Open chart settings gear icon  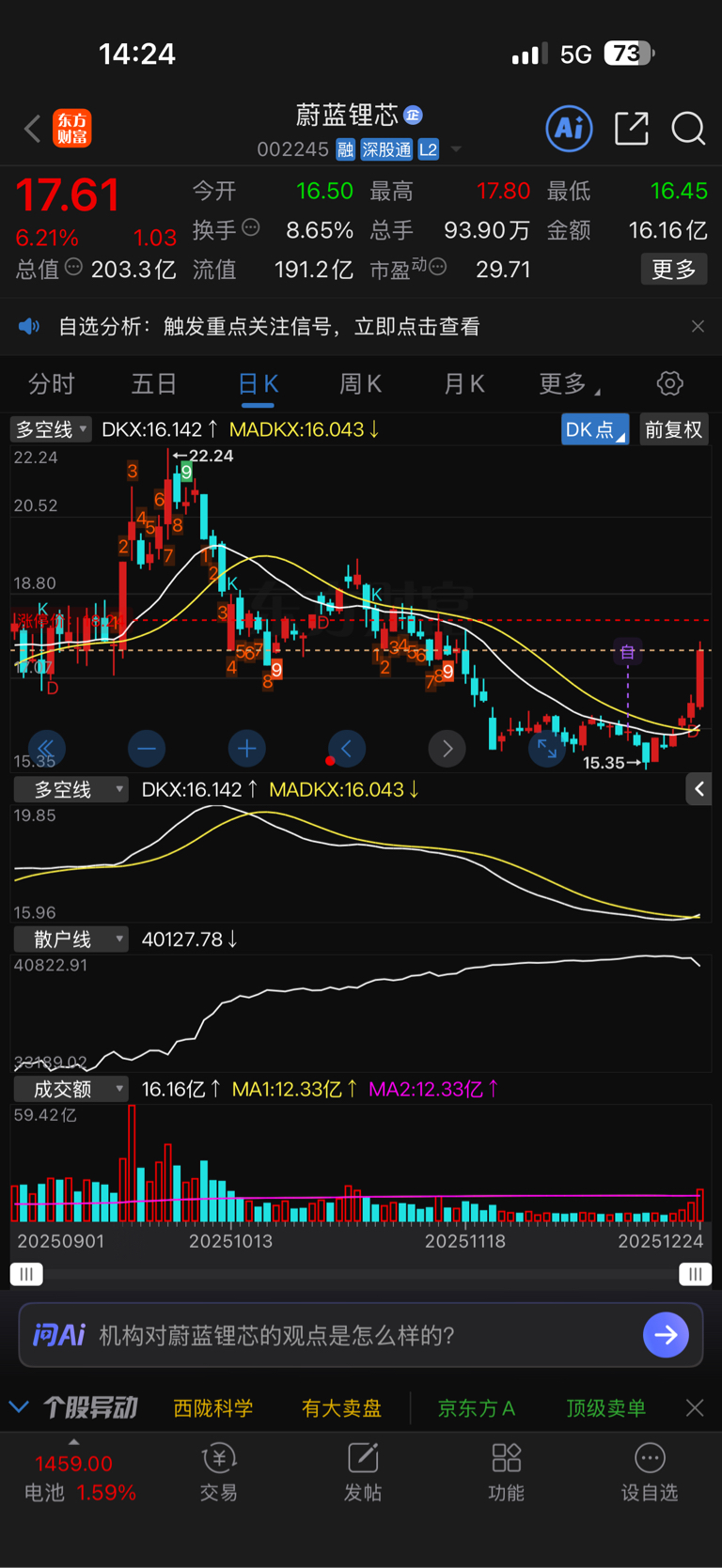[669, 383]
